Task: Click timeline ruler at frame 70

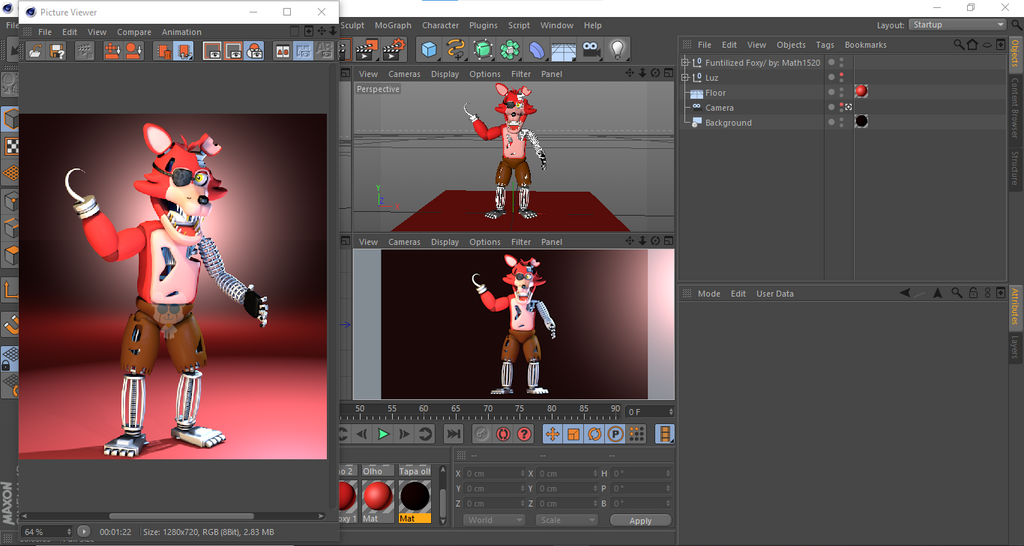Action: pyautogui.click(x=488, y=411)
